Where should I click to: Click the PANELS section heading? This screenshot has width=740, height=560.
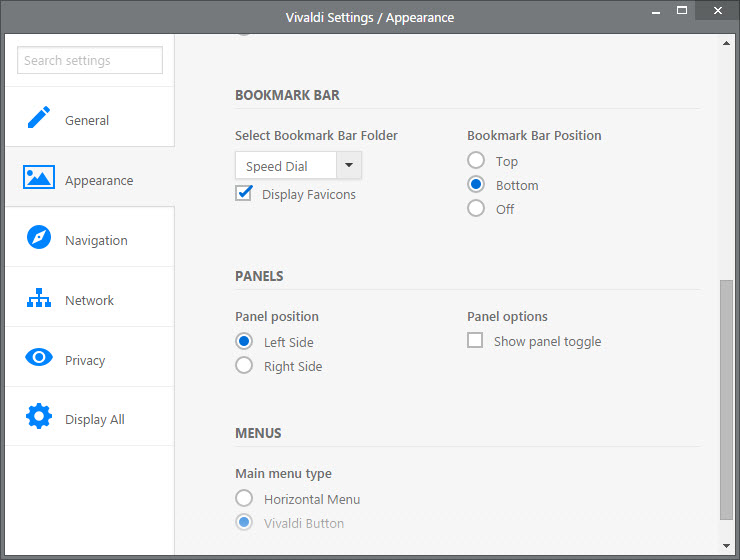click(259, 276)
